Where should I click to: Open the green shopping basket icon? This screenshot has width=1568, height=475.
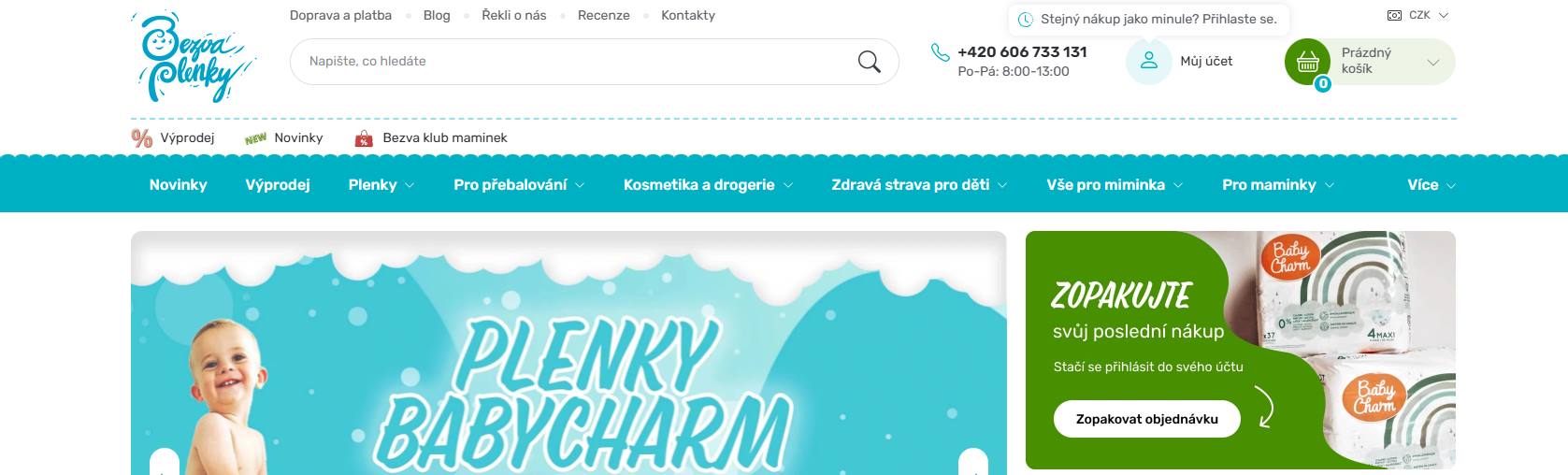tap(1307, 62)
